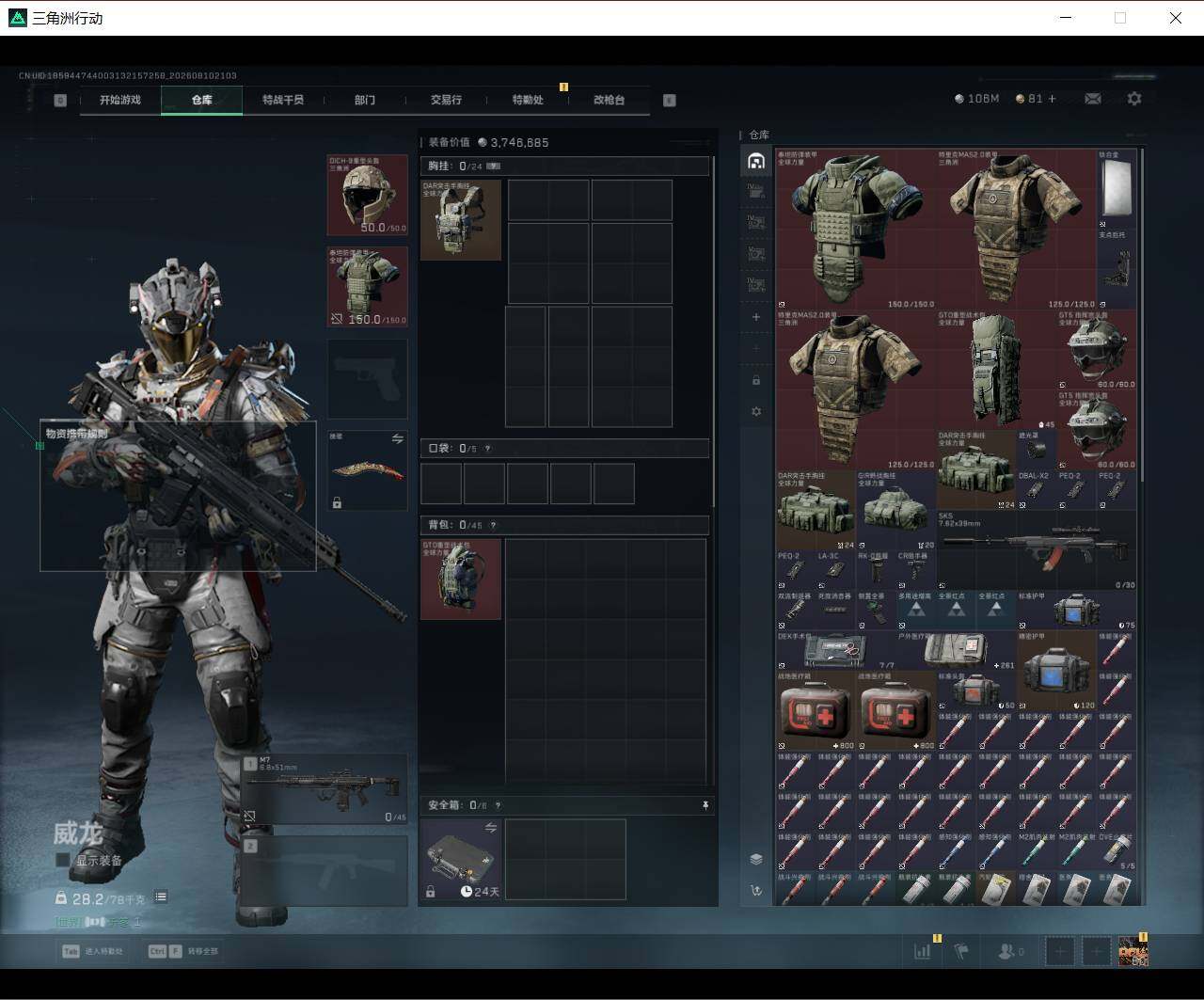Select the 标准护甲 repair kit
This screenshot has width=1204, height=1000.
pyautogui.click(x=1077, y=611)
